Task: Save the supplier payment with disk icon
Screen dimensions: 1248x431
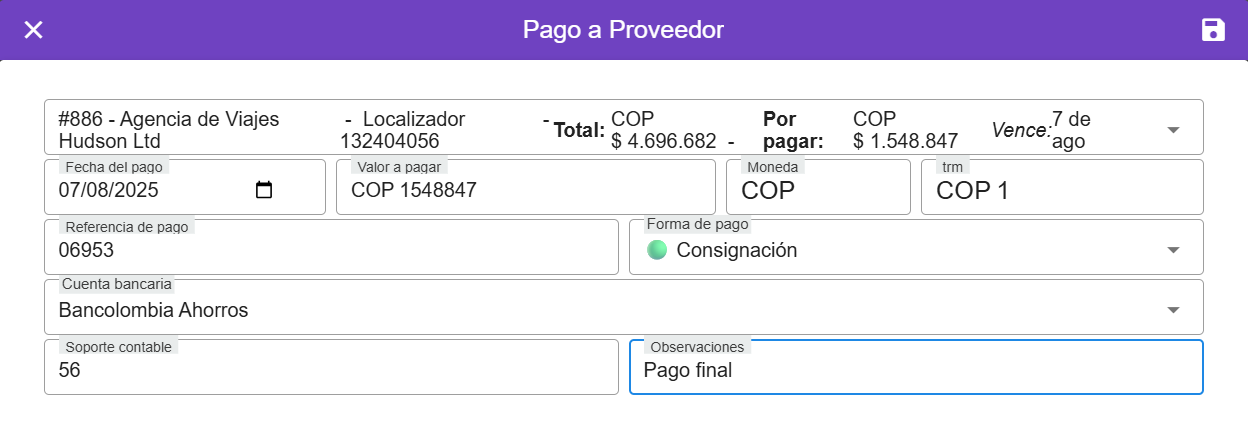Action: tap(1213, 30)
